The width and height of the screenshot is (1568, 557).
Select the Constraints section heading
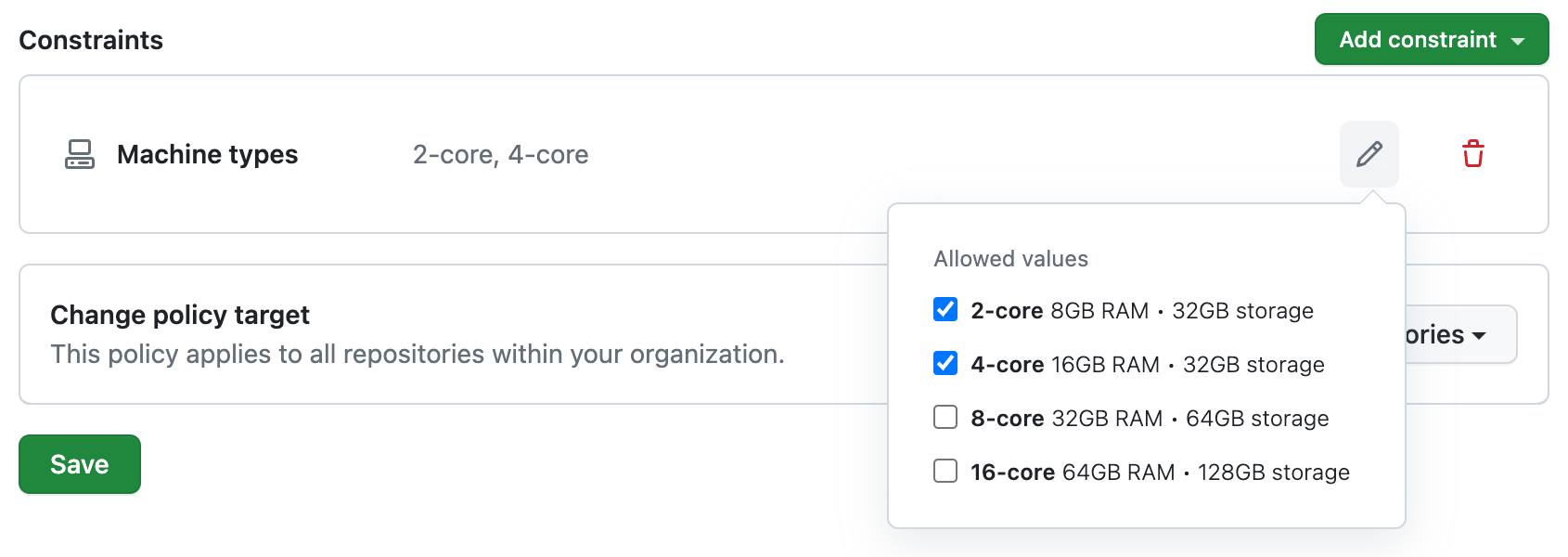click(x=90, y=39)
